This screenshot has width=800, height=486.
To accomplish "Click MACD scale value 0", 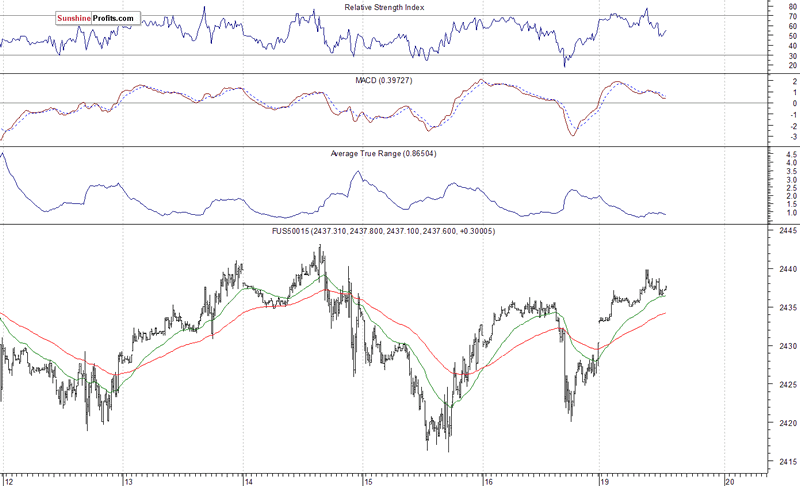I will click(794, 104).
